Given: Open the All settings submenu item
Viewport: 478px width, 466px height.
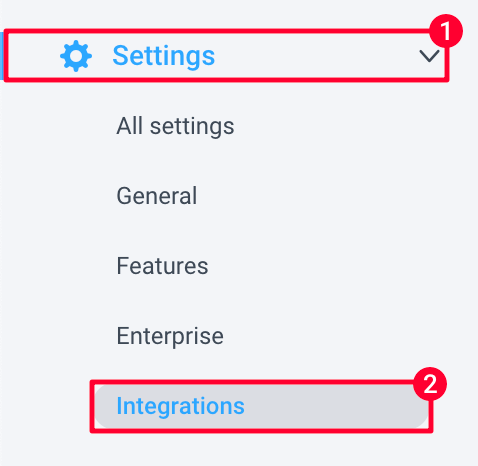Looking at the screenshot, I should click(x=175, y=126).
